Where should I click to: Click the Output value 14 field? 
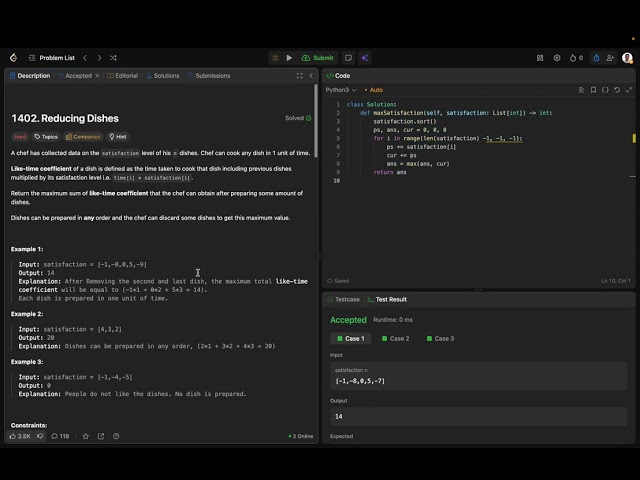click(478, 416)
